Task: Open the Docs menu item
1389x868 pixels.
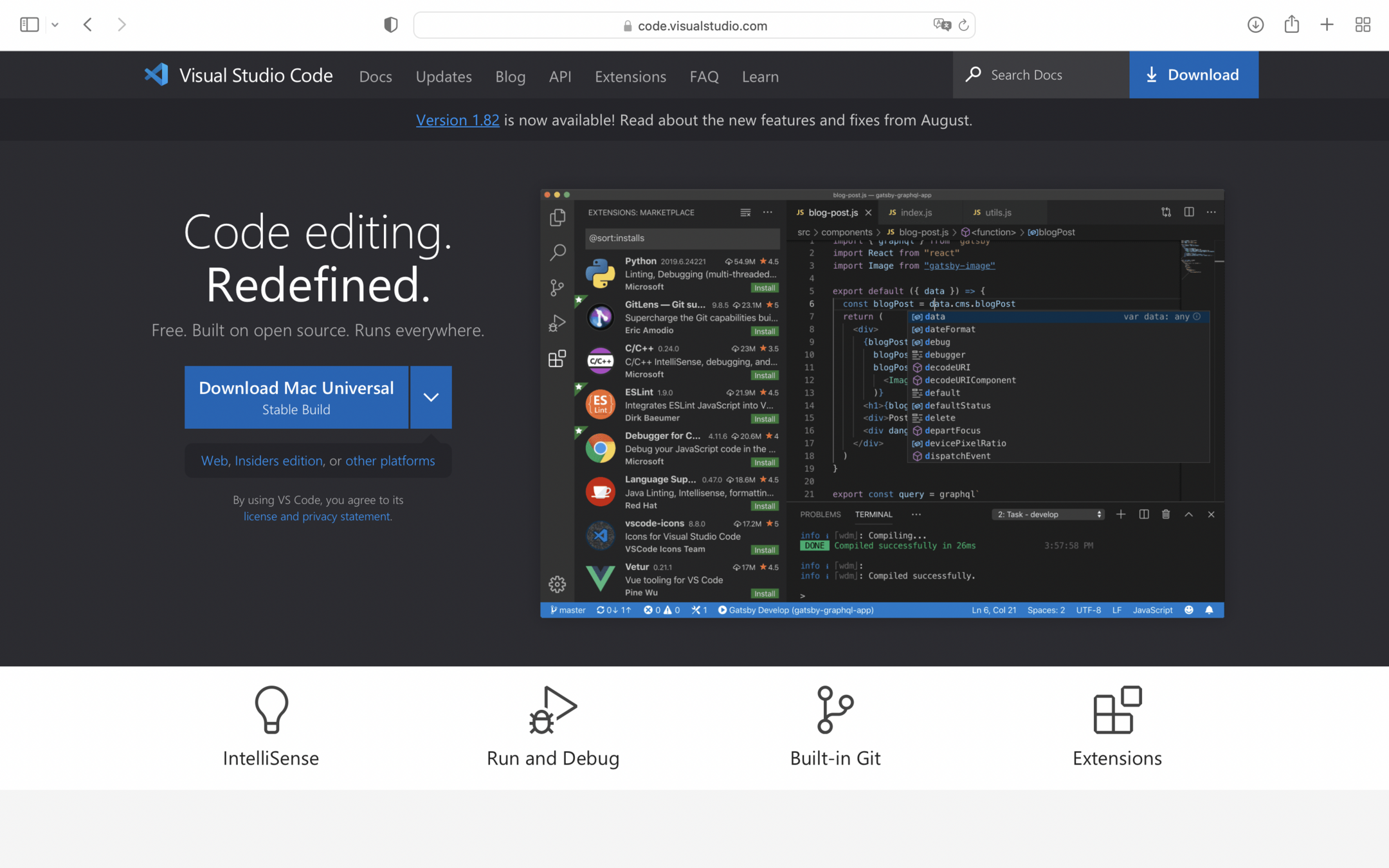Action: (376, 77)
